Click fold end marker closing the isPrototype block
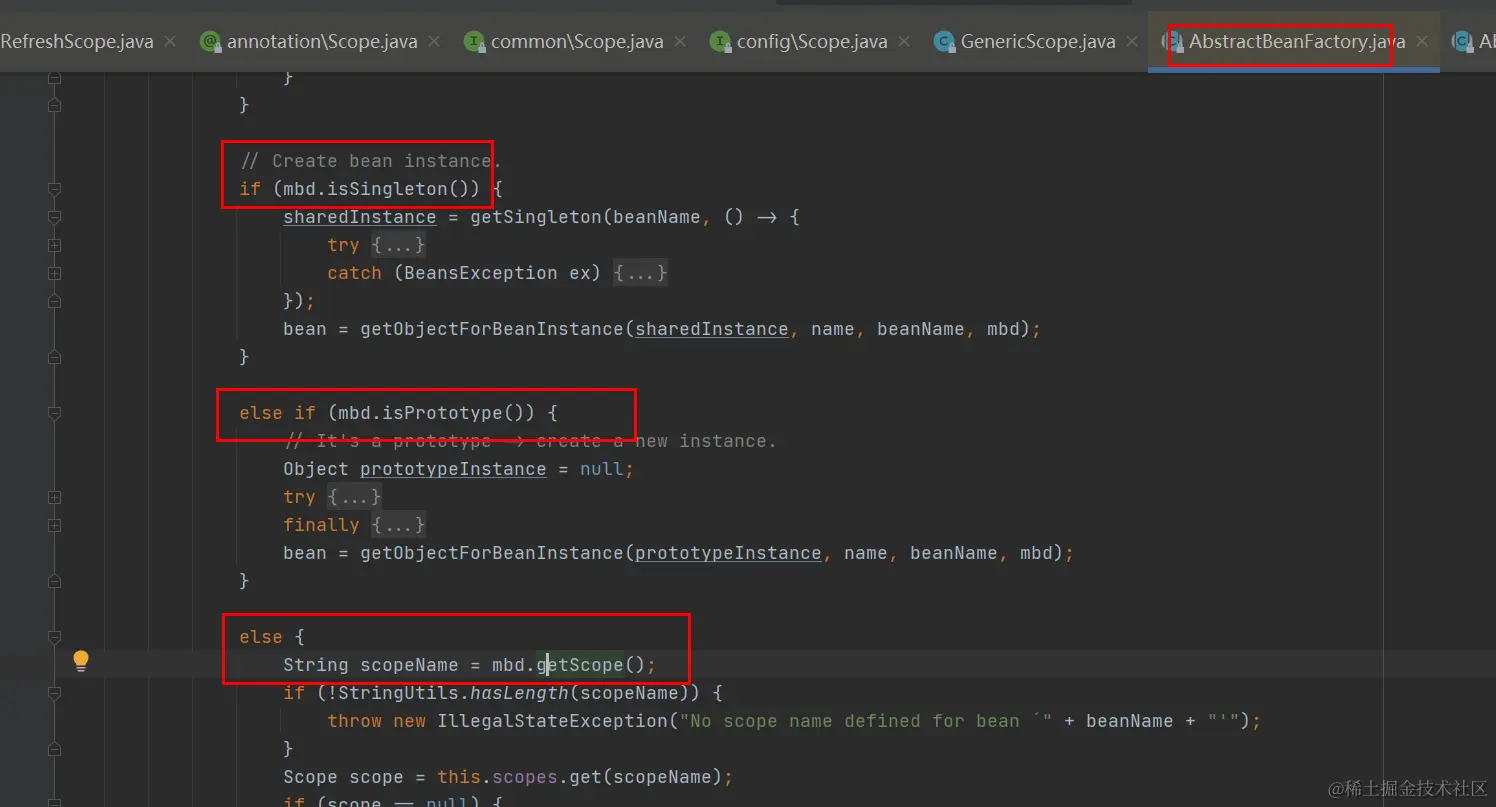1496x807 pixels. point(55,581)
